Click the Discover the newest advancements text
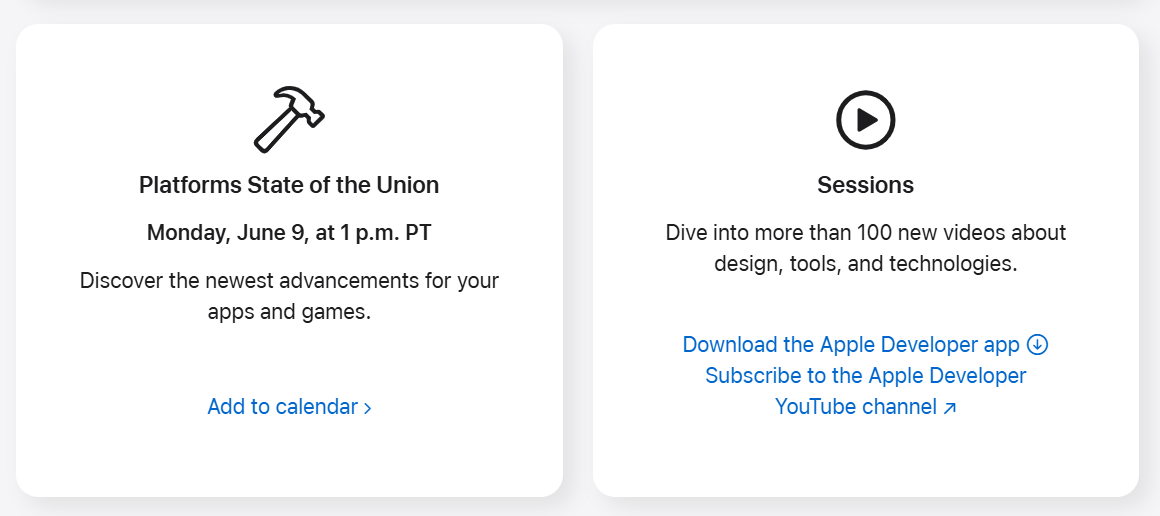This screenshot has height=516, width=1160. tap(289, 281)
